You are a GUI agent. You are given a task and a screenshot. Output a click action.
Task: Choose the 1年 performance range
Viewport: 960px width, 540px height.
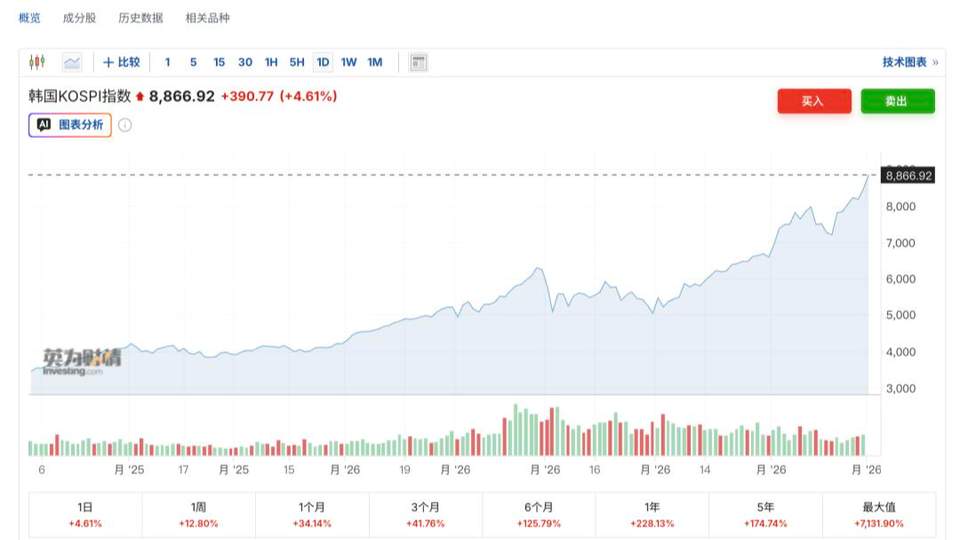(x=652, y=514)
